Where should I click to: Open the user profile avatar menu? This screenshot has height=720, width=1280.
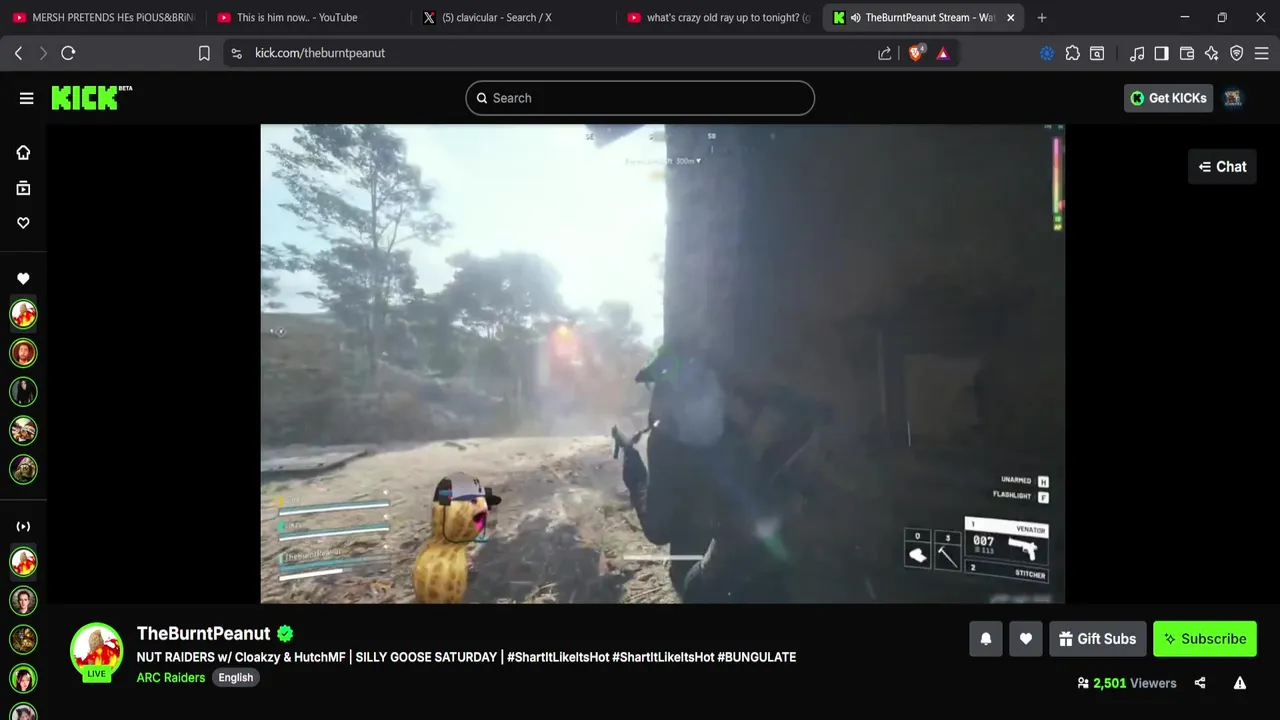[1233, 98]
